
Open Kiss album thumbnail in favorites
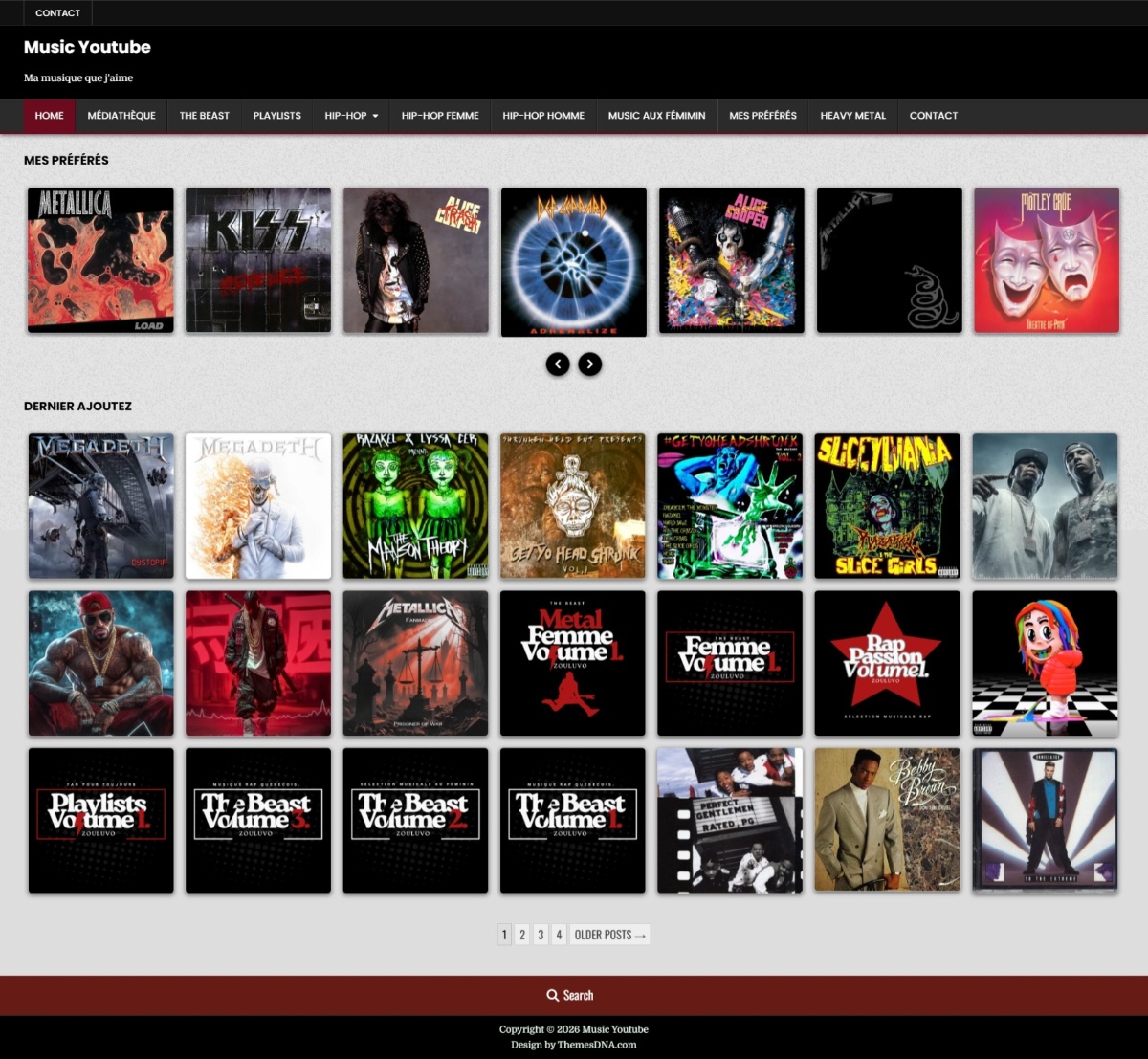[x=258, y=260]
